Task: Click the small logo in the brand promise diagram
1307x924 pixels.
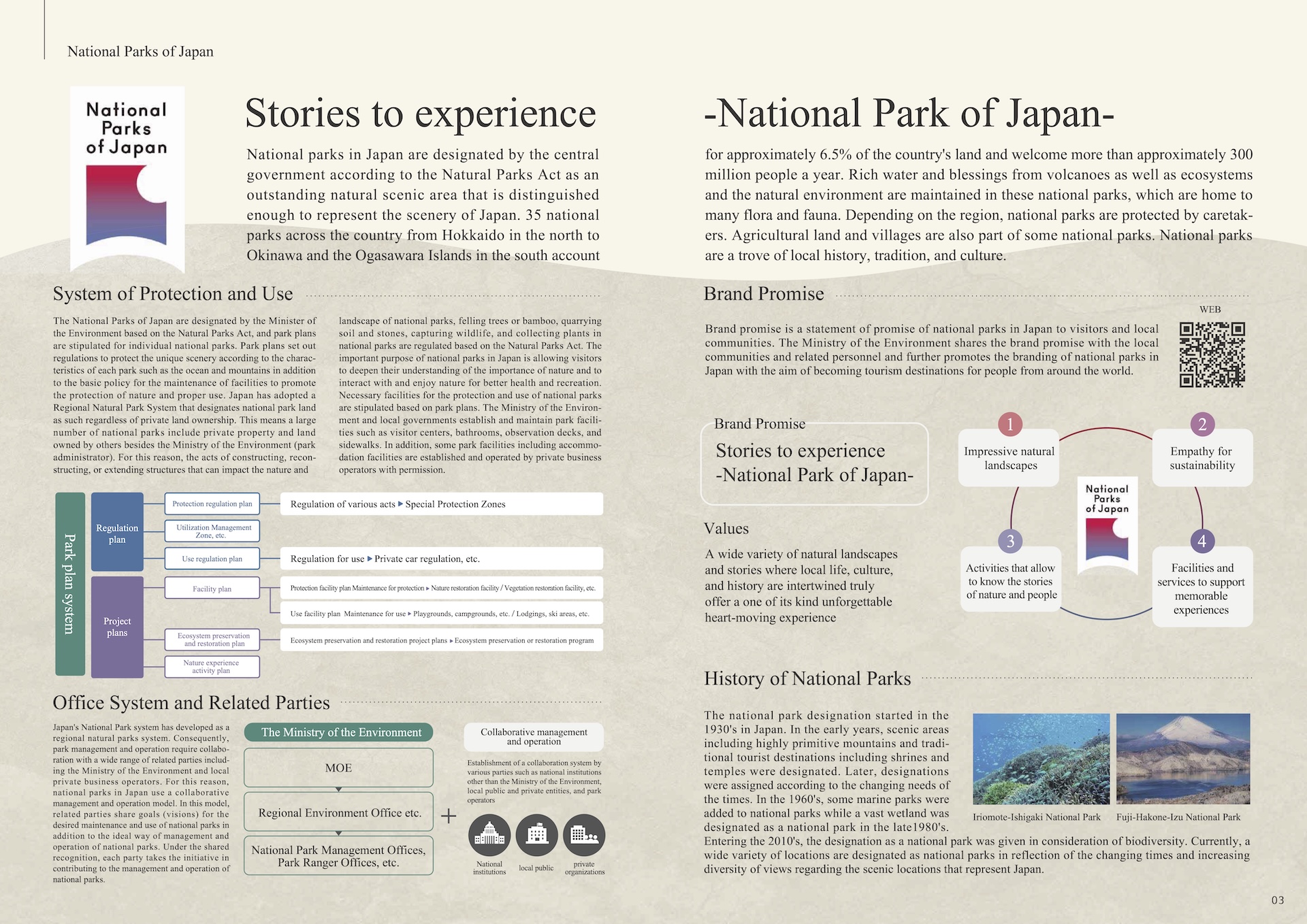Action: pyautogui.click(x=1107, y=524)
